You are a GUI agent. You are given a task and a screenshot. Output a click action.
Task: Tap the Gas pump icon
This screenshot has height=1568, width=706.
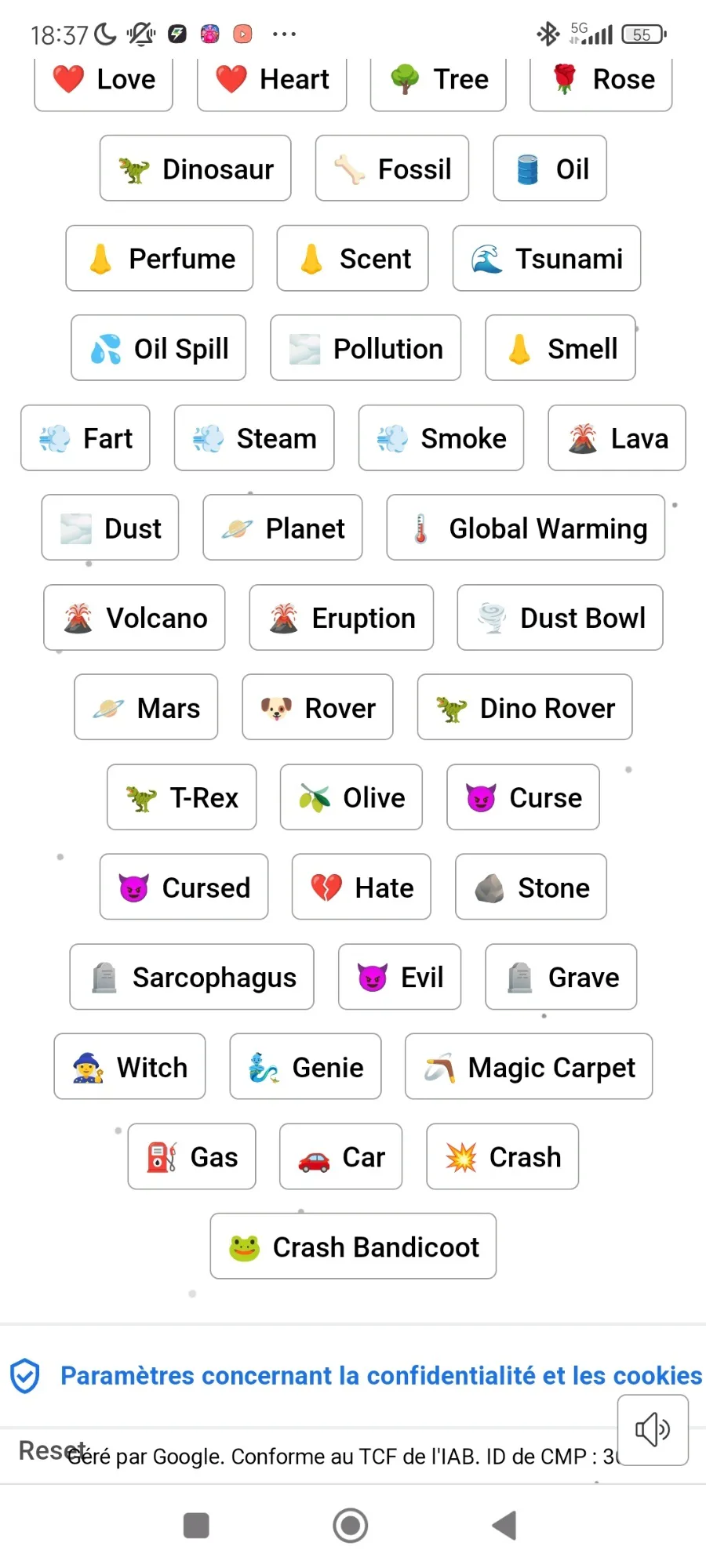[x=162, y=1158]
